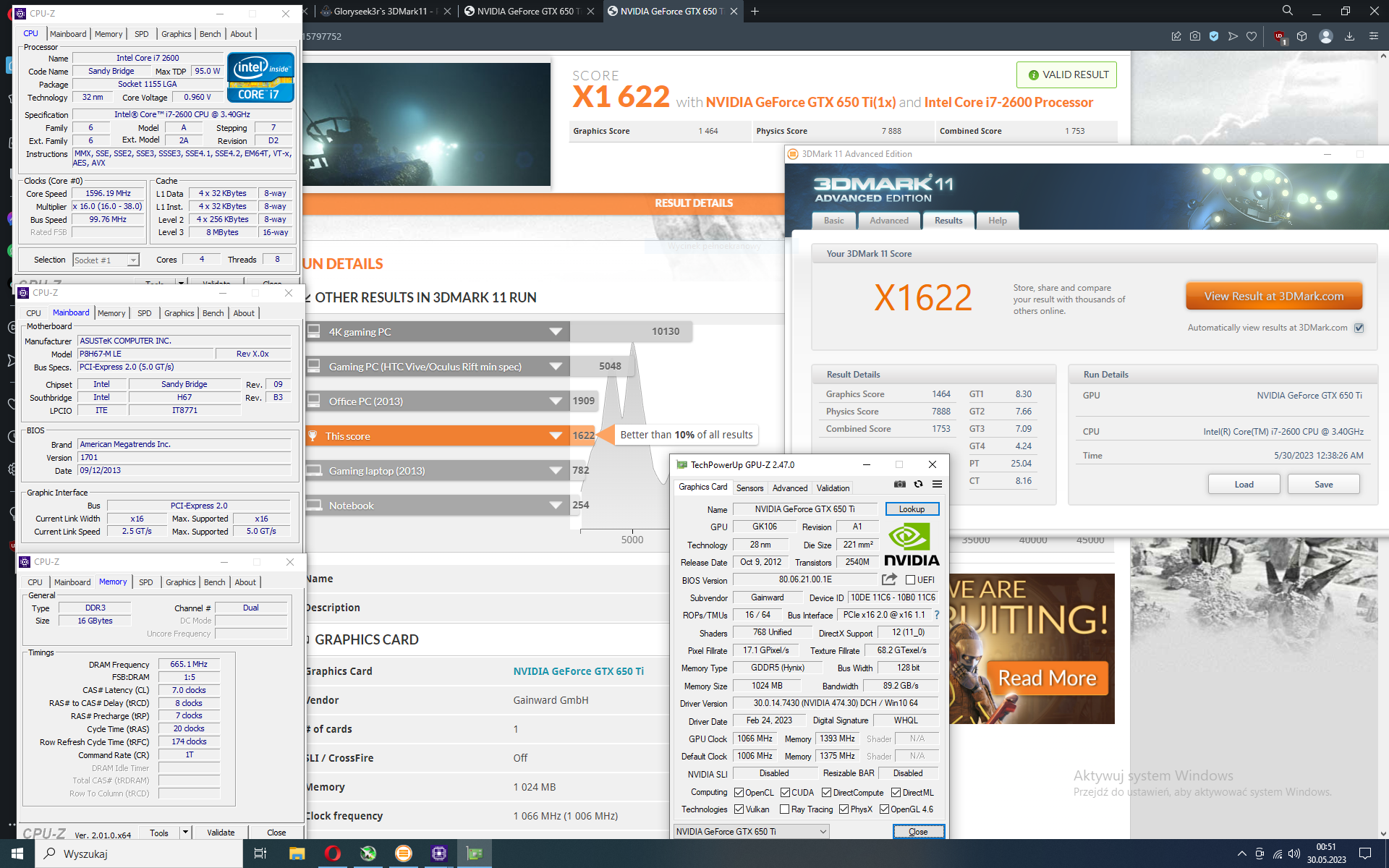1389x868 pixels.
Task: Open the browser downloads icon
Action: tap(1349, 36)
